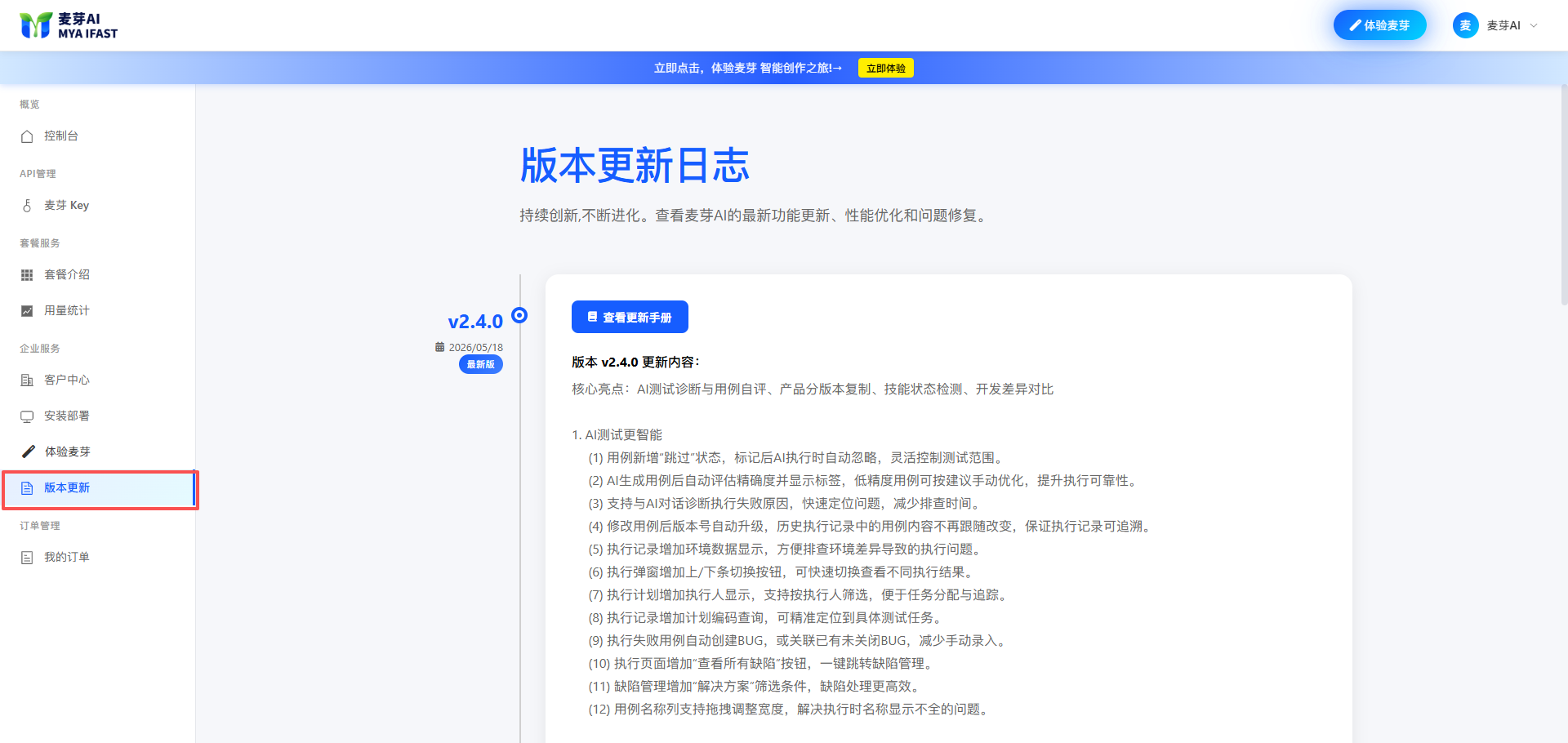Click the 控制台 home icon
Image resolution: width=1568 pixels, height=743 pixels.
point(27,136)
